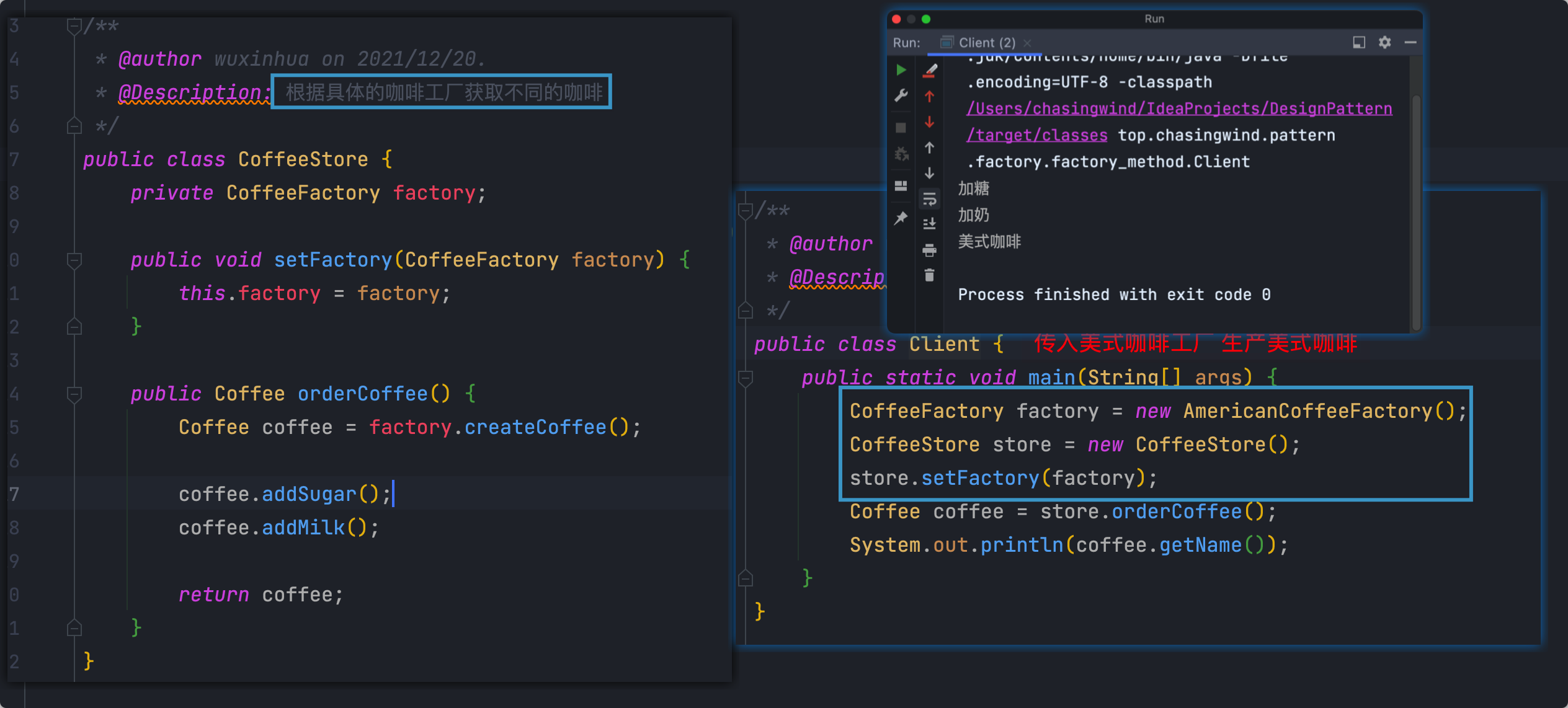
Task: Collapse the setFactory method fold marker
Action: click(x=74, y=260)
